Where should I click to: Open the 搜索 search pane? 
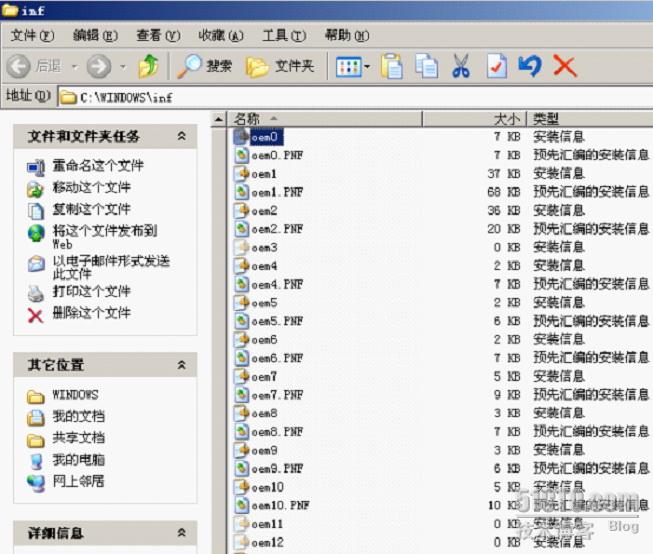coord(204,66)
